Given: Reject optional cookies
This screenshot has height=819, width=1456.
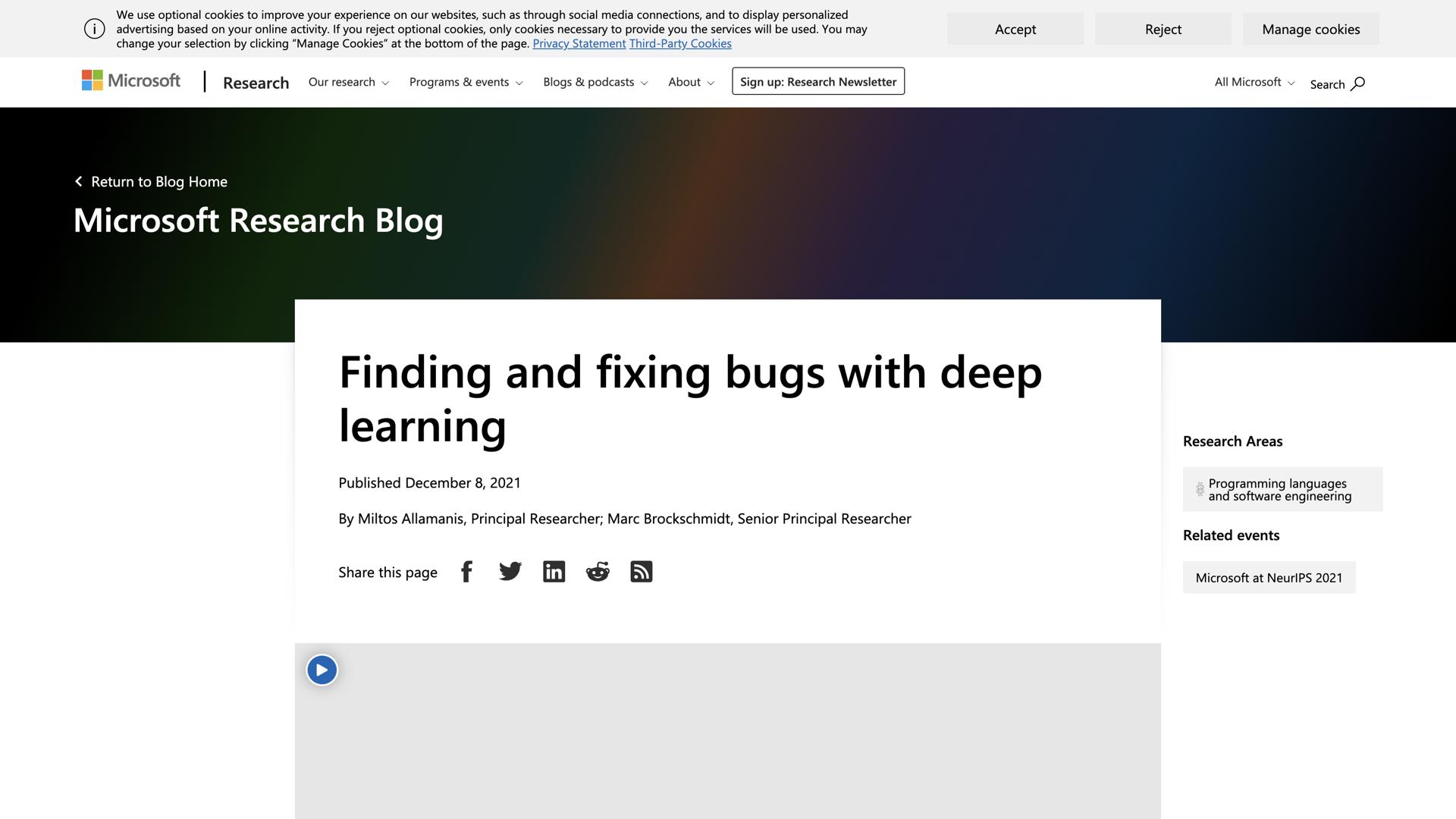Looking at the screenshot, I should click(x=1163, y=29).
